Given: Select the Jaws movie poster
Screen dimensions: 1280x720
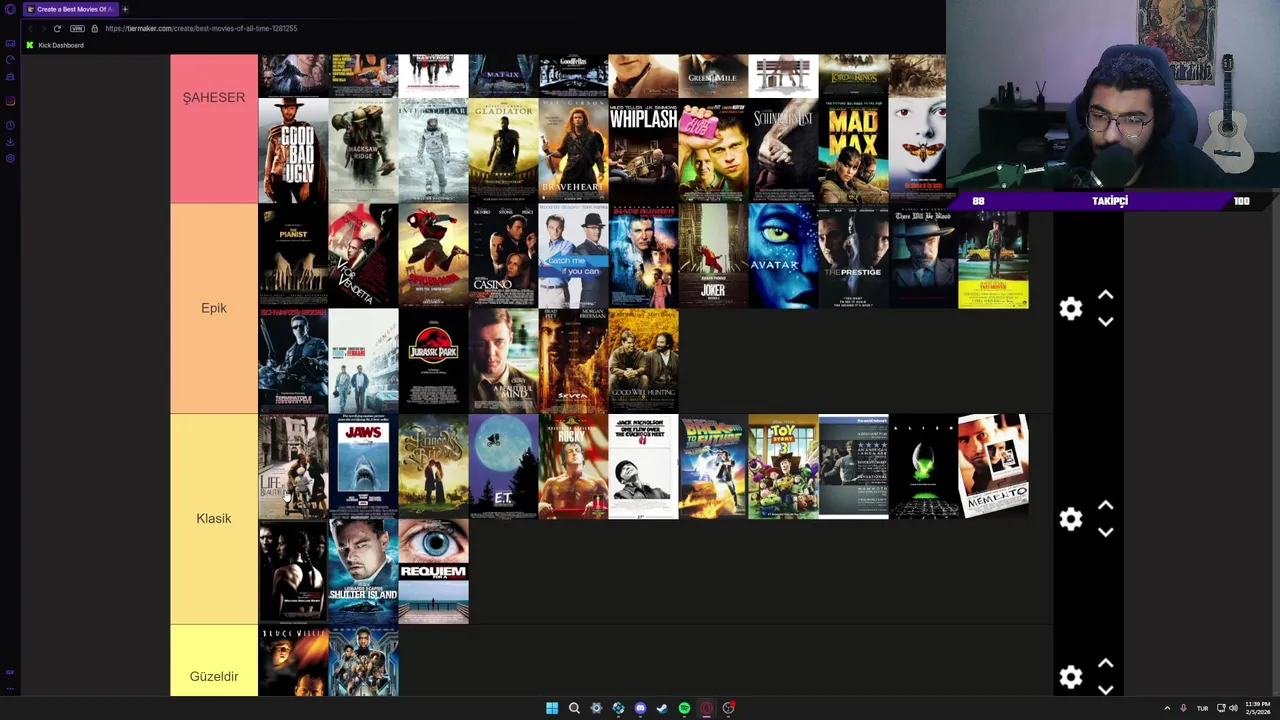Looking at the screenshot, I should [363, 467].
